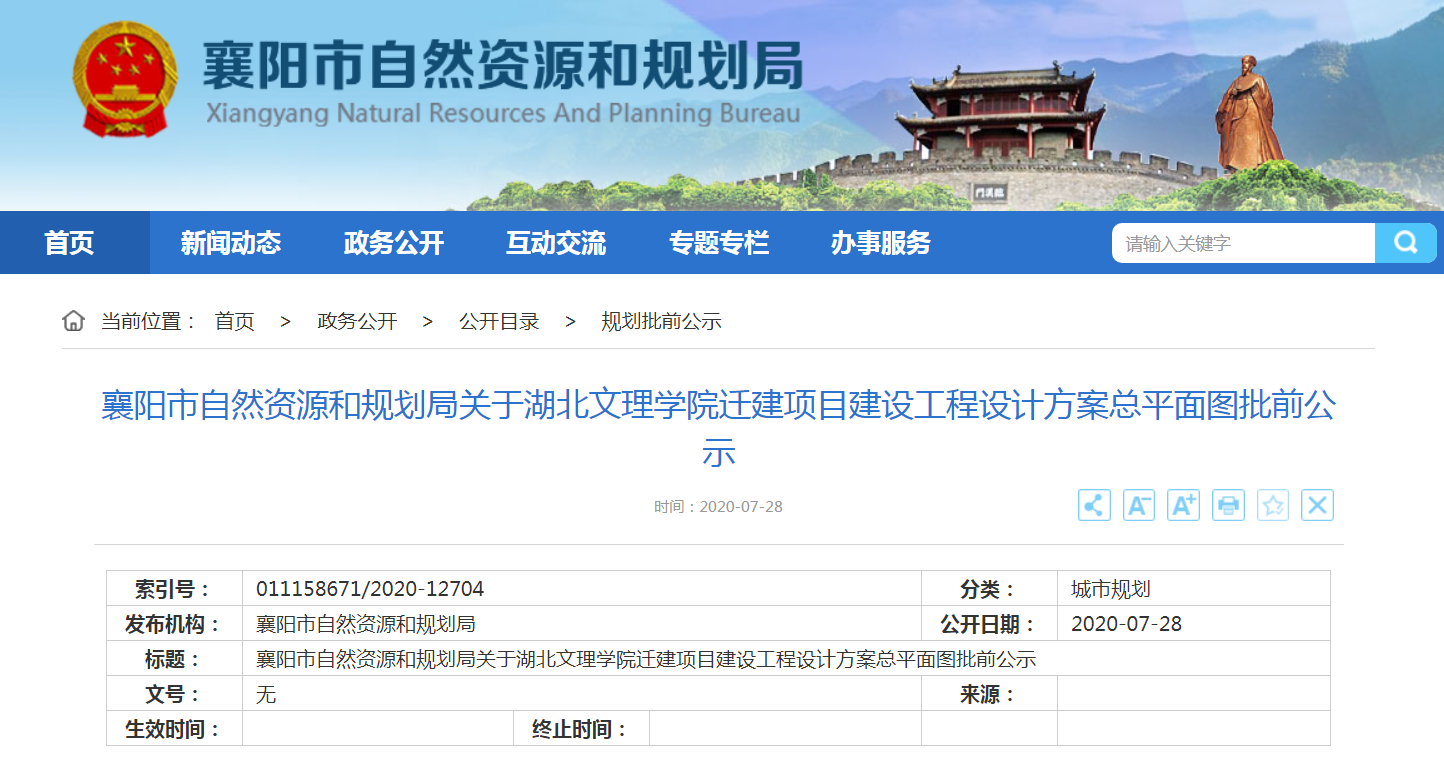Click the title row text in table
1444x771 pixels.
tap(646, 660)
